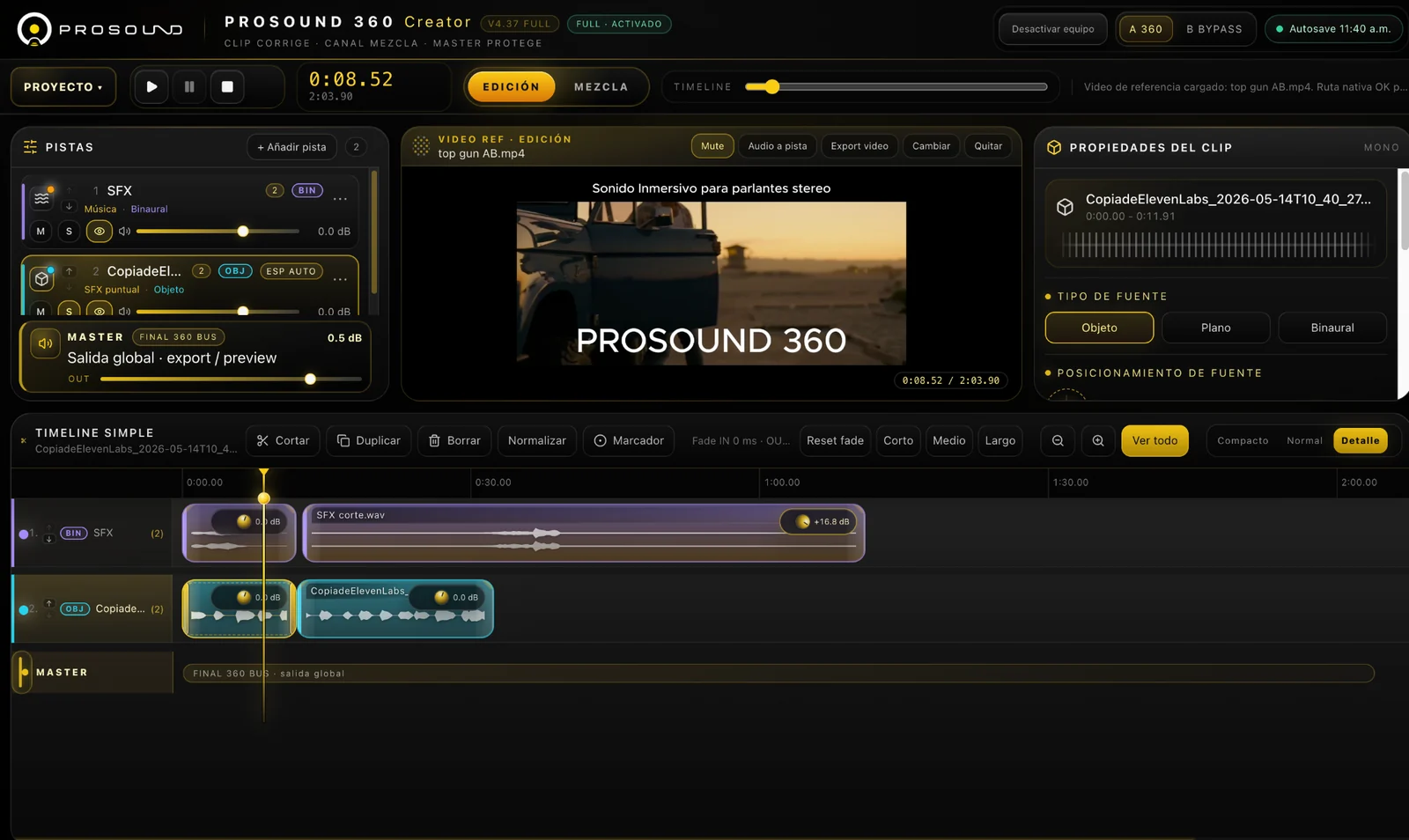Viewport: 1409px width, 840px height.
Task: Add a marker with the Marcador button
Action: [629, 440]
